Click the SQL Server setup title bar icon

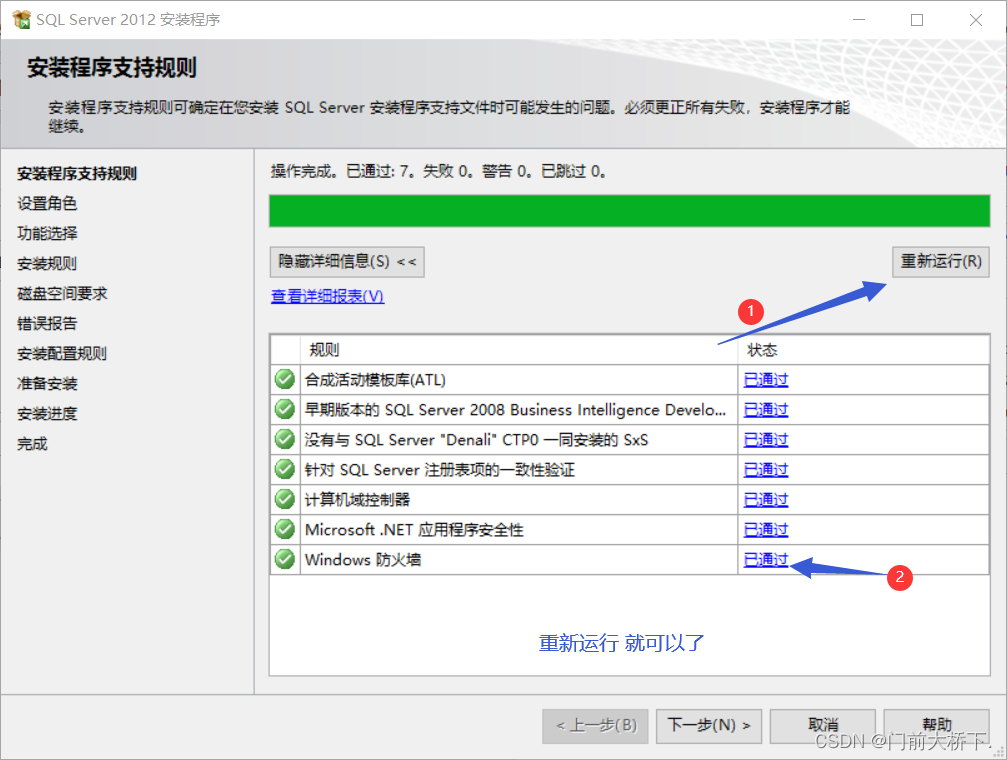coord(21,19)
